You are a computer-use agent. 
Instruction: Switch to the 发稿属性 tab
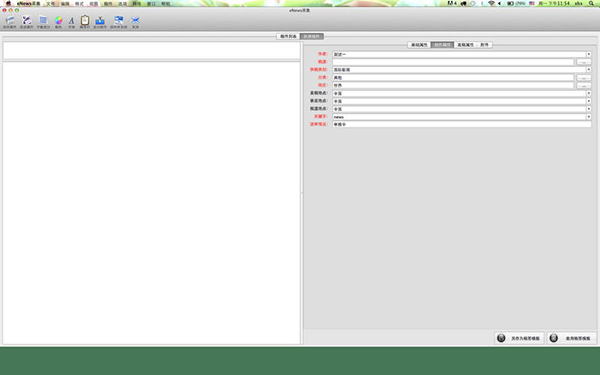(x=465, y=45)
